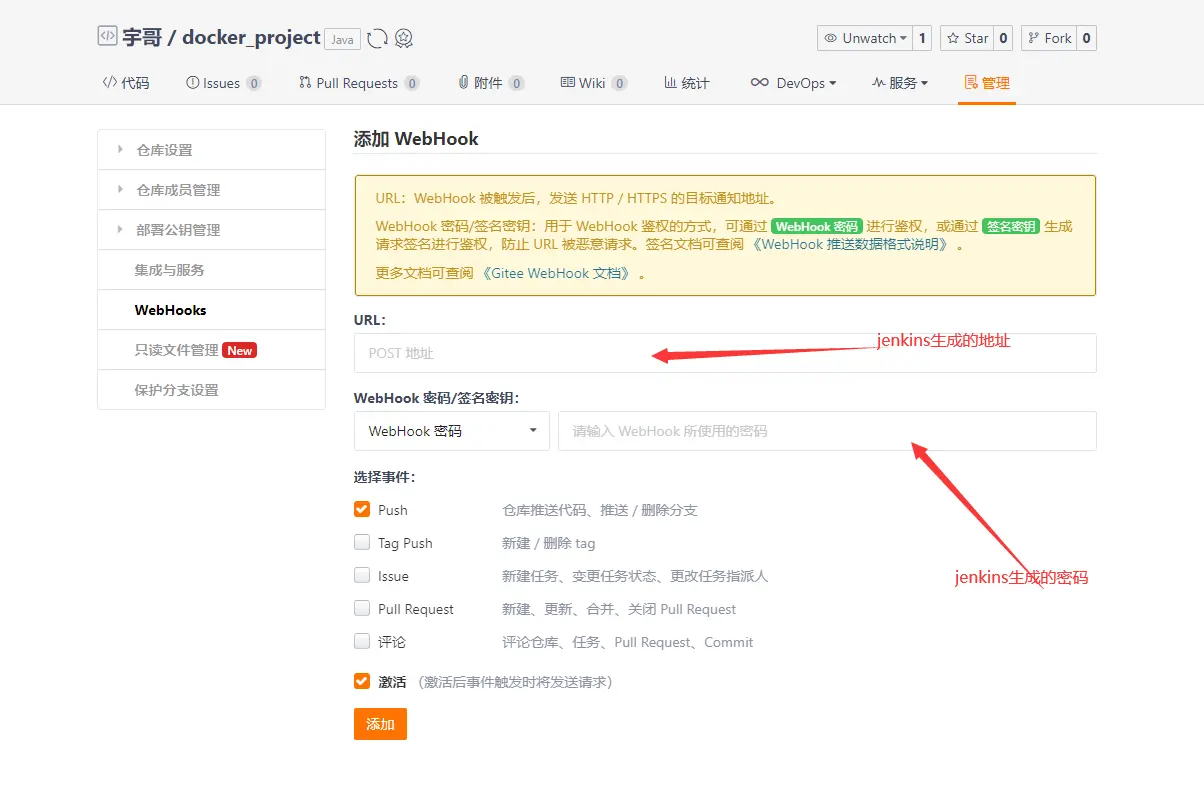1204x810 pixels.
Task: Open the 管理 tab
Action: point(987,83)
